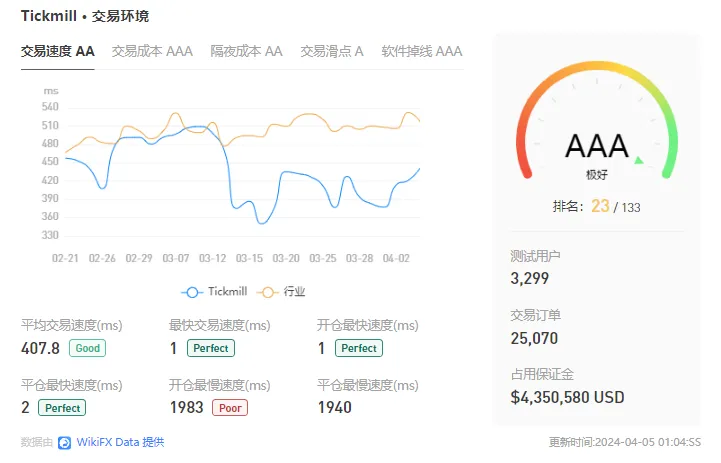
Task: Click the 04-02 date on the chart axis
Action: [x=396, y=258]
